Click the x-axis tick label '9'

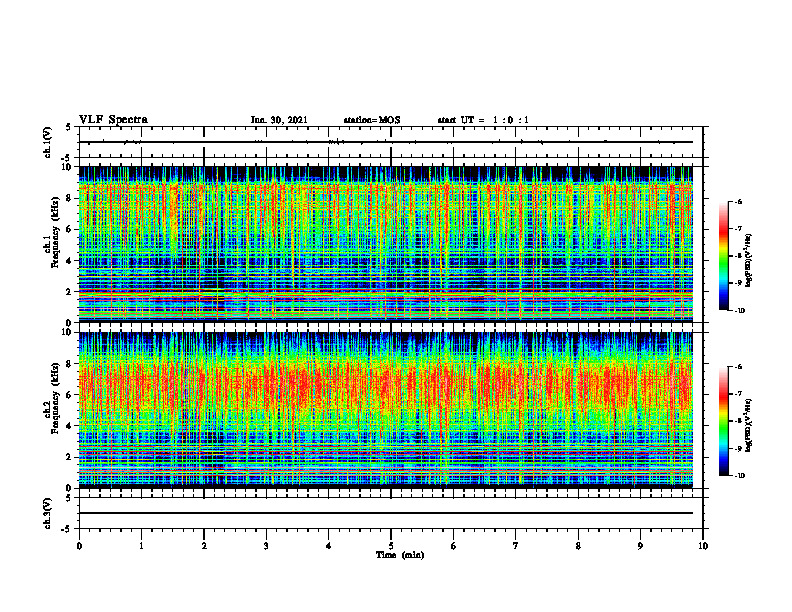pyautogui.click(x=640, y=546)
